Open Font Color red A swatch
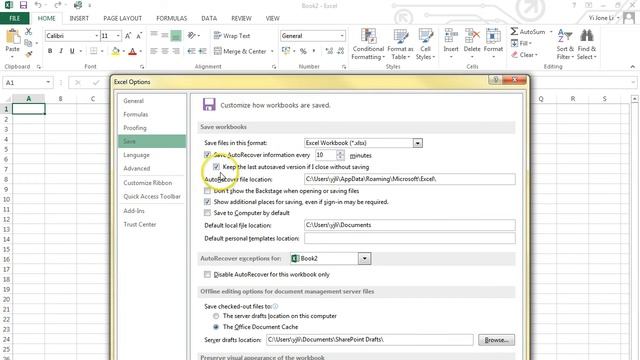Image resolution: width=640 pixels, height=360 pixels. tap(132, 51)
